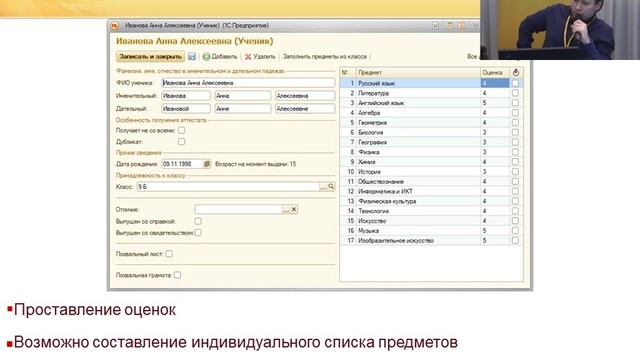Click the calculator icon in title bar
This screenshot has height=360, width=640.
click(450, 26)
